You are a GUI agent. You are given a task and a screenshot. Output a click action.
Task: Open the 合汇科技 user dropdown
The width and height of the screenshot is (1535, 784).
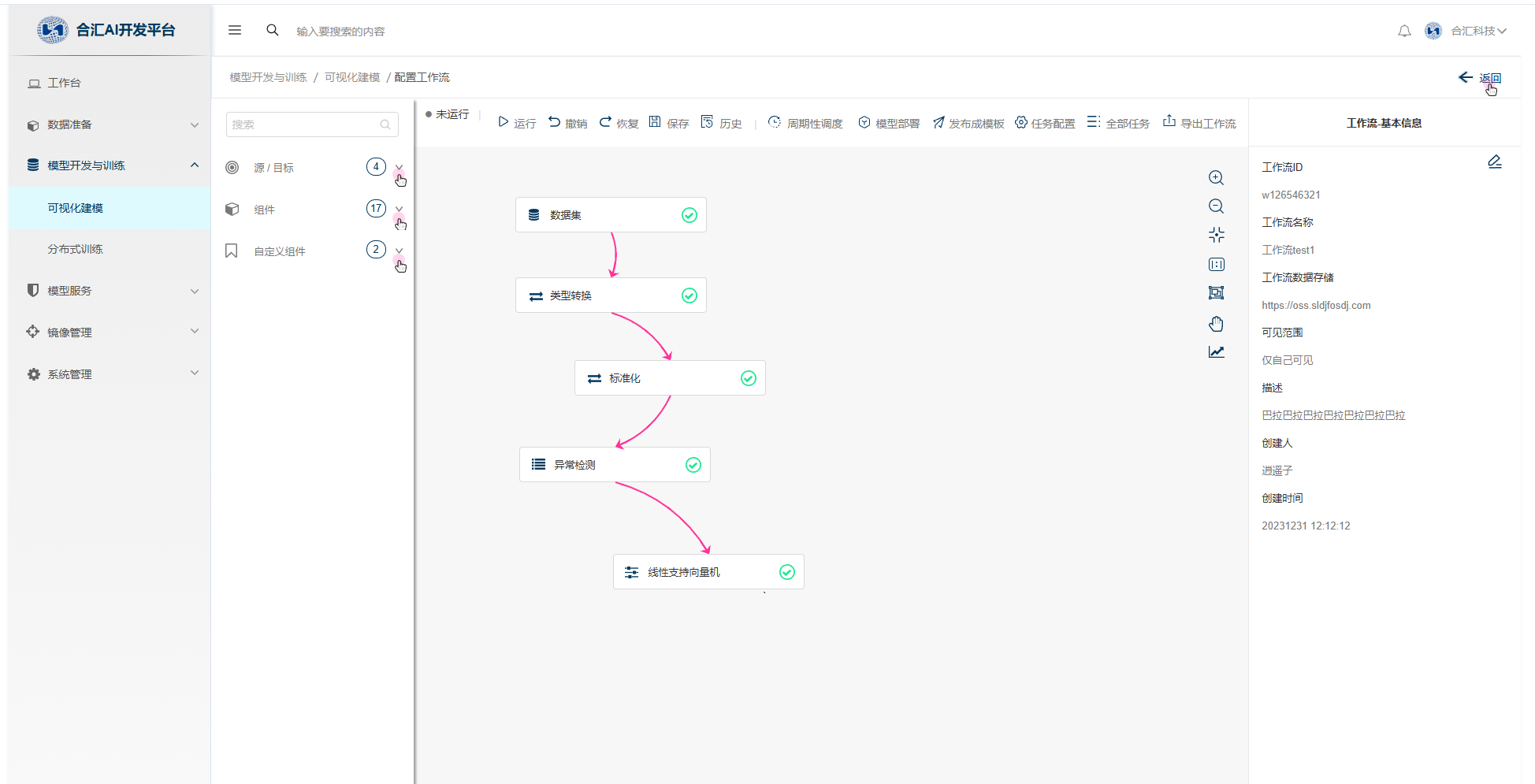(x=1477, y=31)
